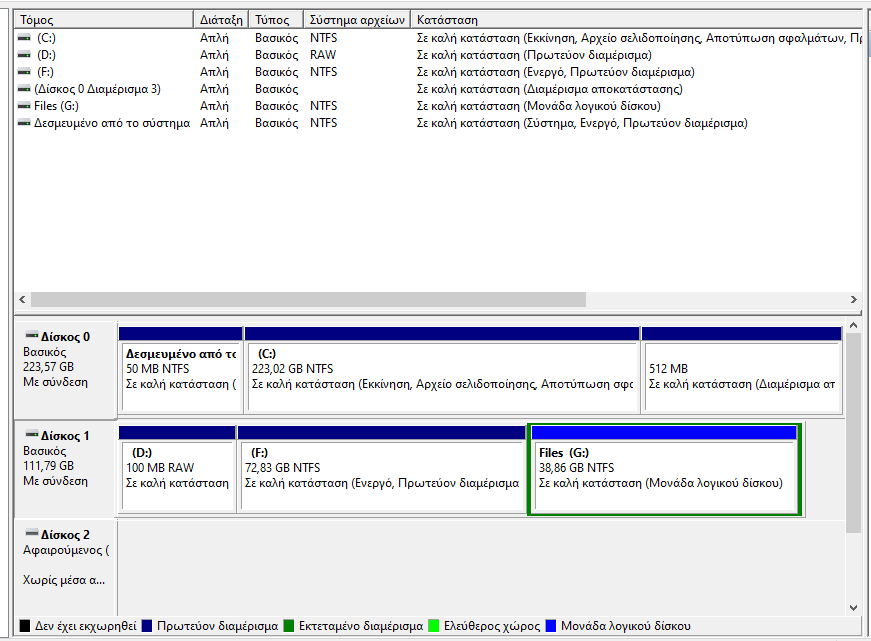Click drive icon of Δίσκος 0 Διαμέρισμα 3 row
Image resolution: width=871 pixels, height=641 pixels.
pyautogui.click(x=24, y=89)
